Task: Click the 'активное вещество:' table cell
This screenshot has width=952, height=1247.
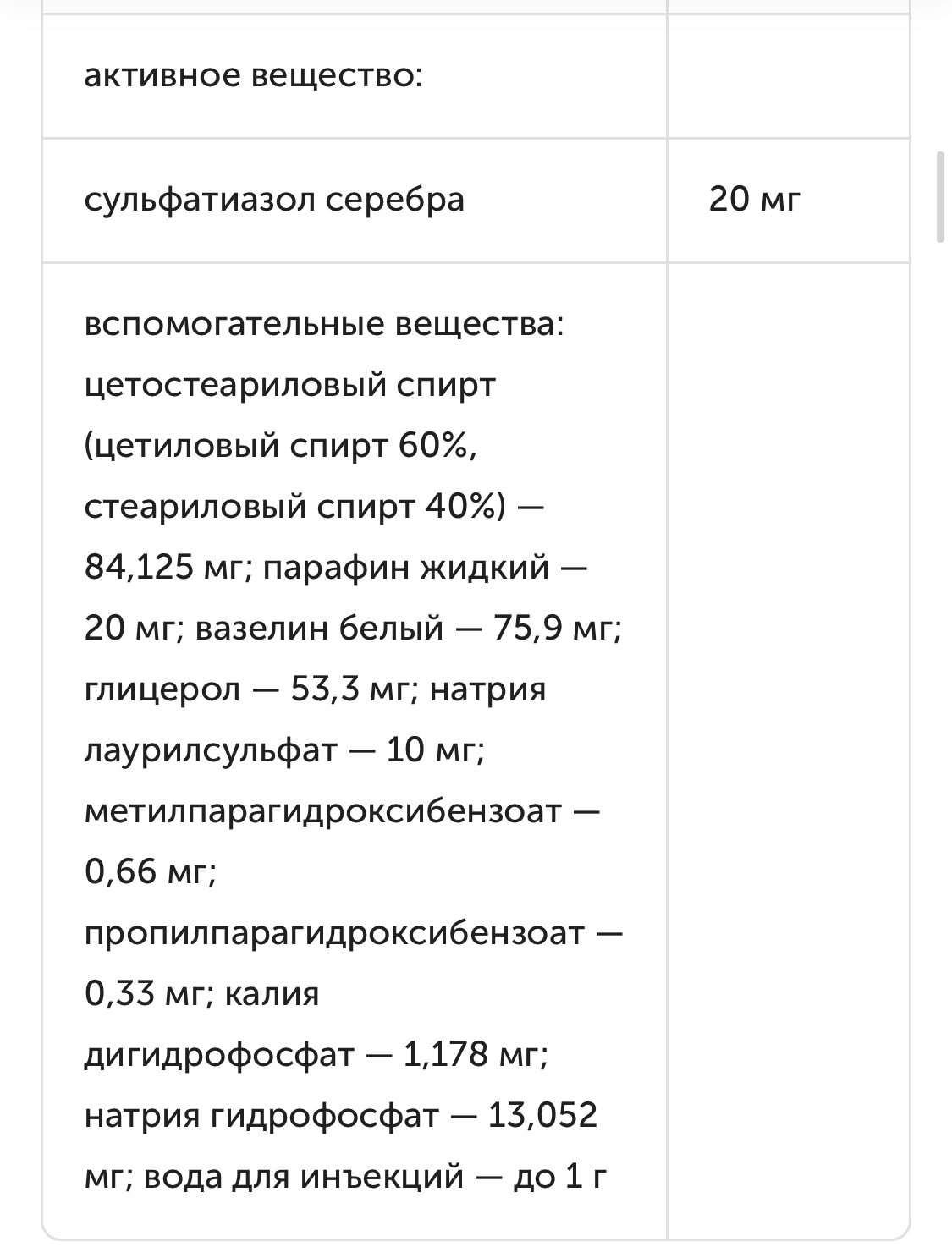Action: (x=253, y=77)
